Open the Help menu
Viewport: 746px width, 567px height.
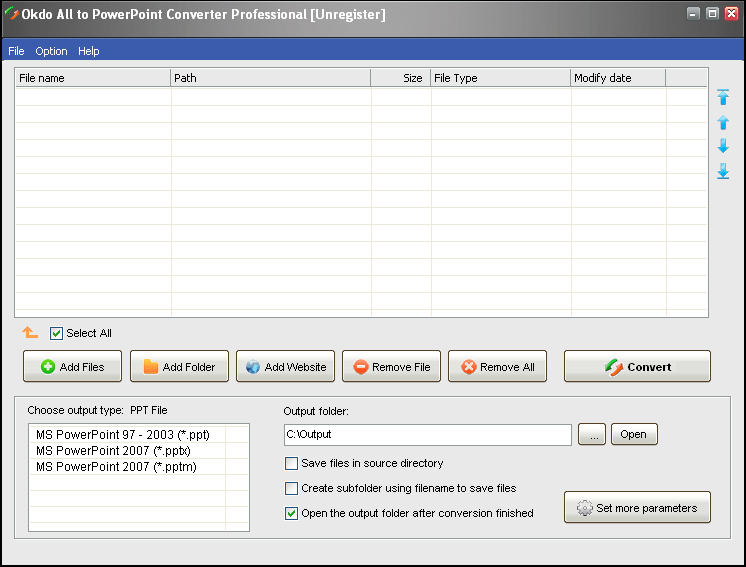pos(88,51)
